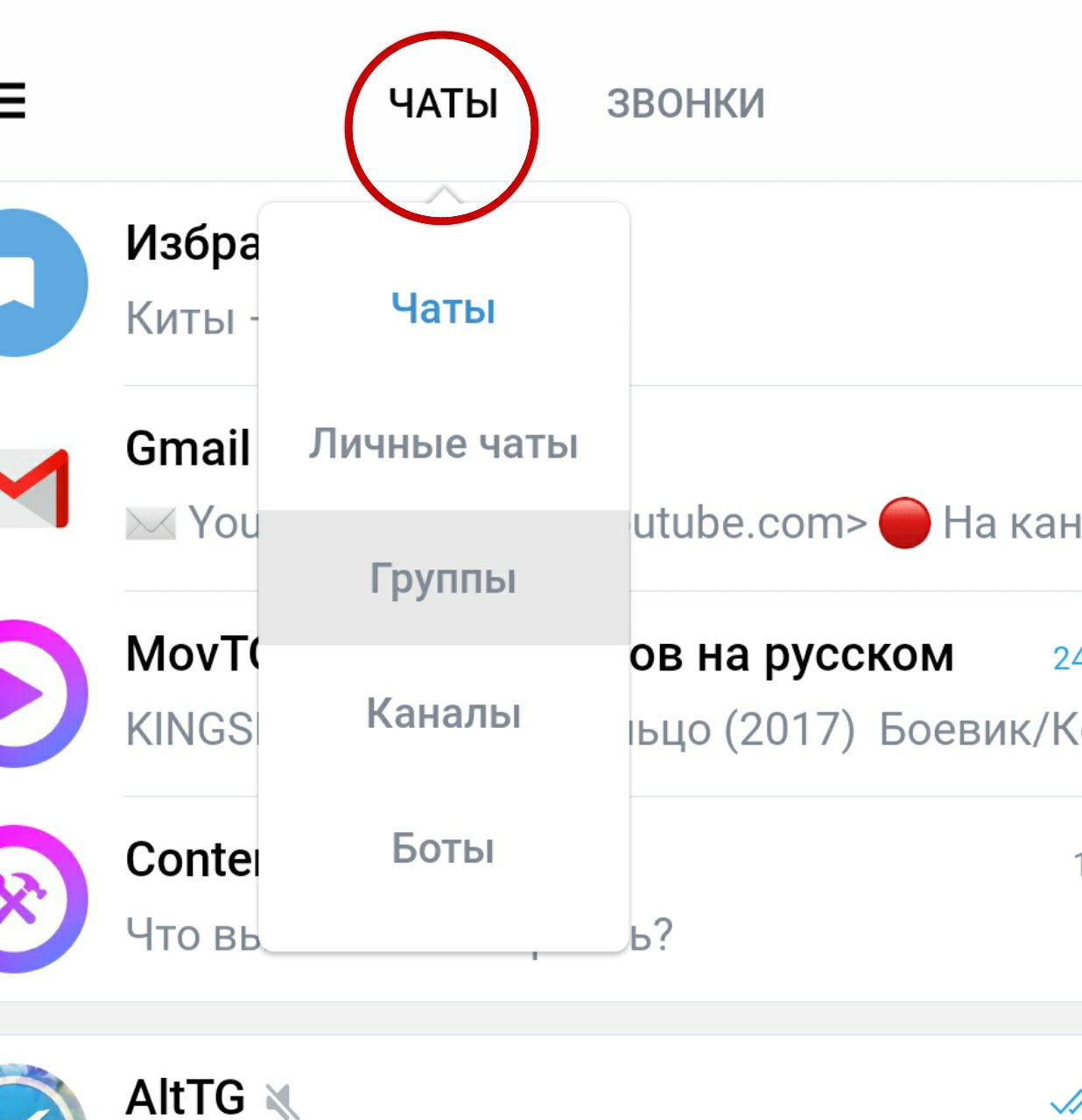Open the hamburger navigation menu

point(11,101)
